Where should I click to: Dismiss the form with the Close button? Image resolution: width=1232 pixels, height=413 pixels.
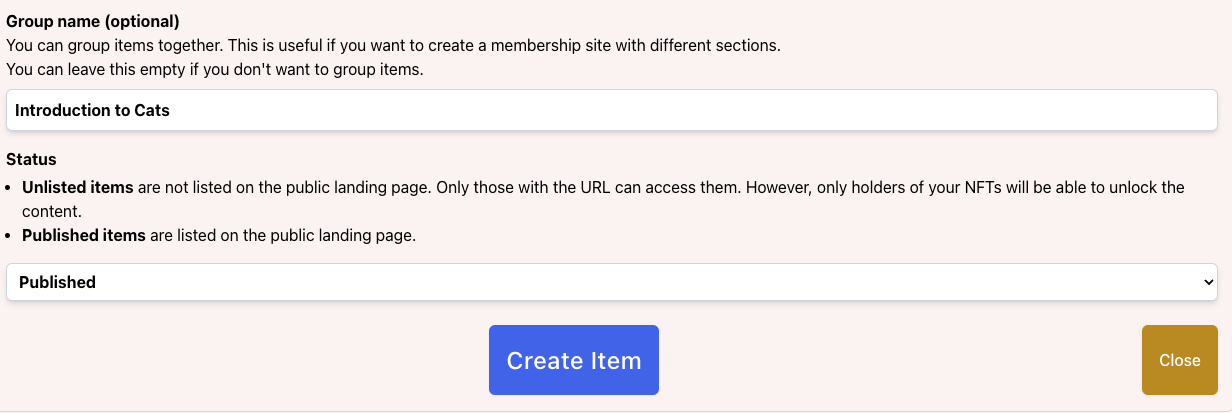1180,360
